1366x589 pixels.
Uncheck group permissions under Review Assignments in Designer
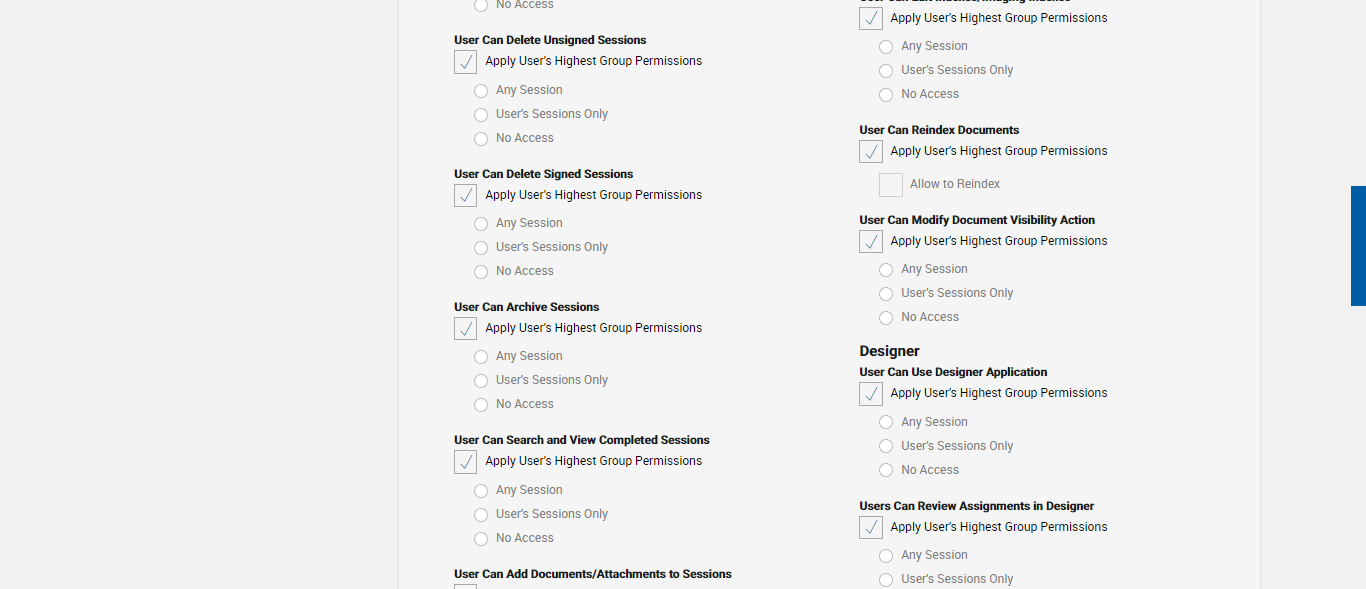pos(871,528)
